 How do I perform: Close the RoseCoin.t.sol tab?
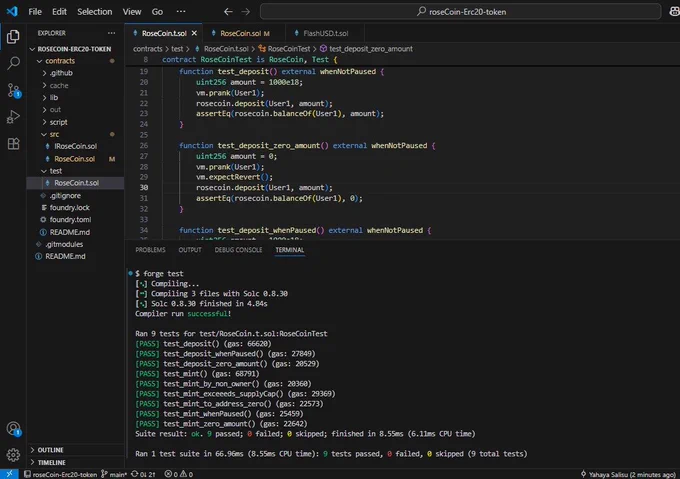pos(194,33)
